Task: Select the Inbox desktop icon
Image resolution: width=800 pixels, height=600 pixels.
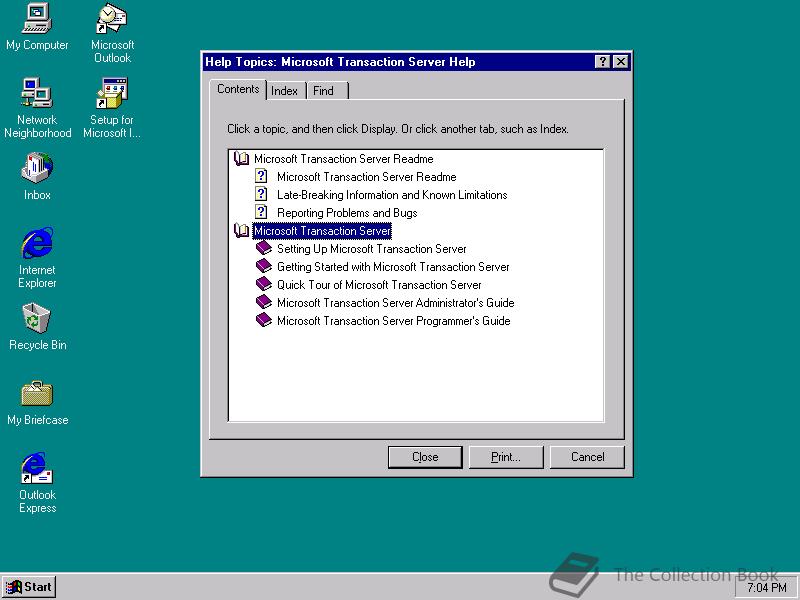Action: [37, 176]
